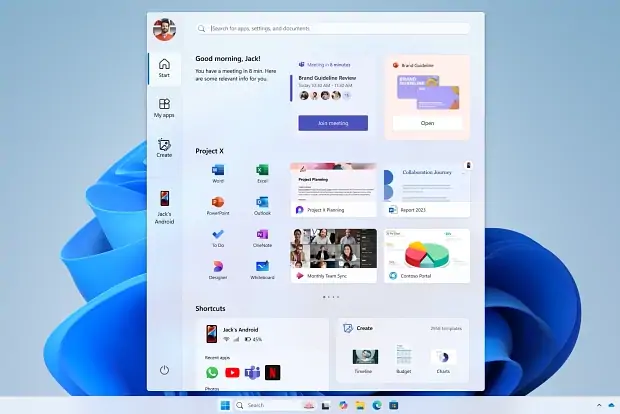Open Outlook from the app grid
Screen dimensions: 620x414
coord(262,203)
